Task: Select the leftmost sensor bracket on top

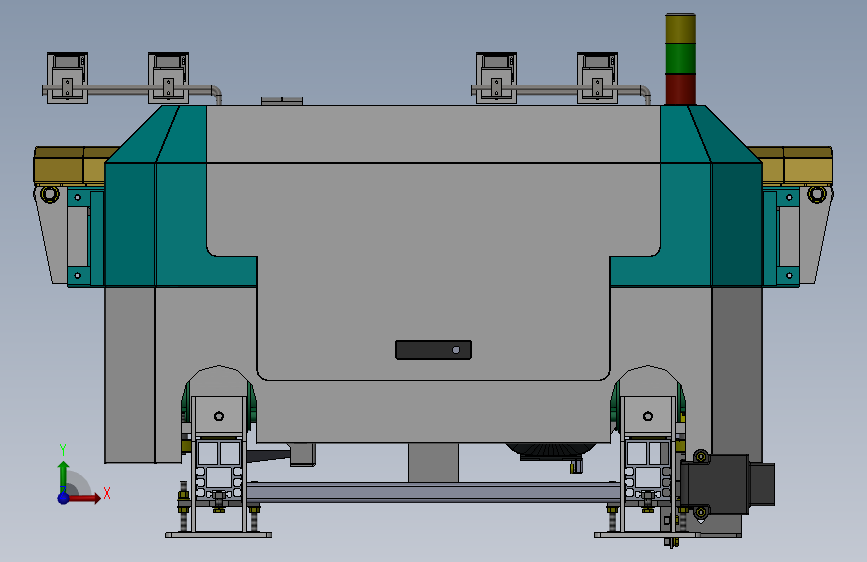Action: (x=67, y=78)
